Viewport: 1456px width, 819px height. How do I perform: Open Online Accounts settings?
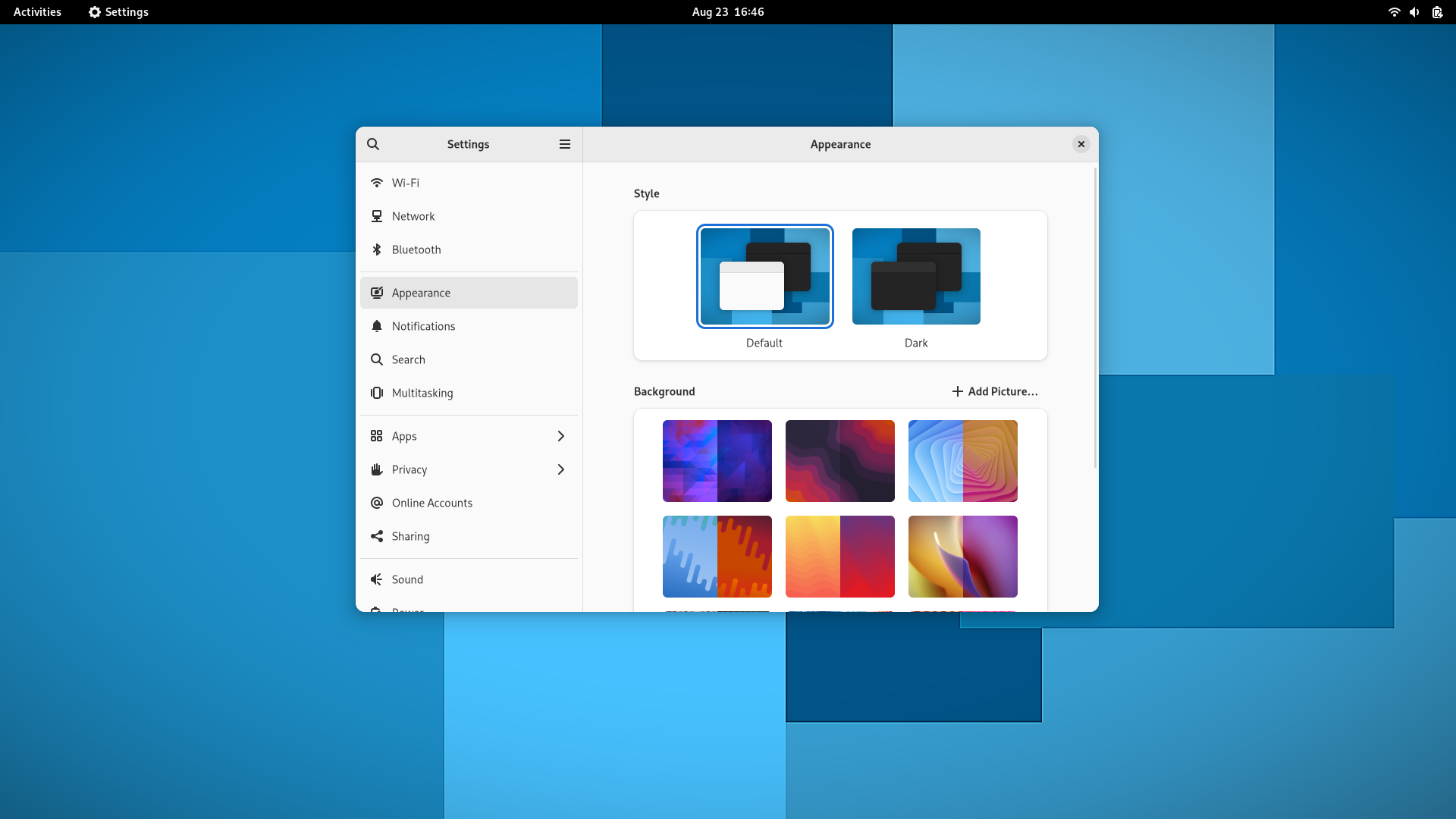(x=469, y=503)
